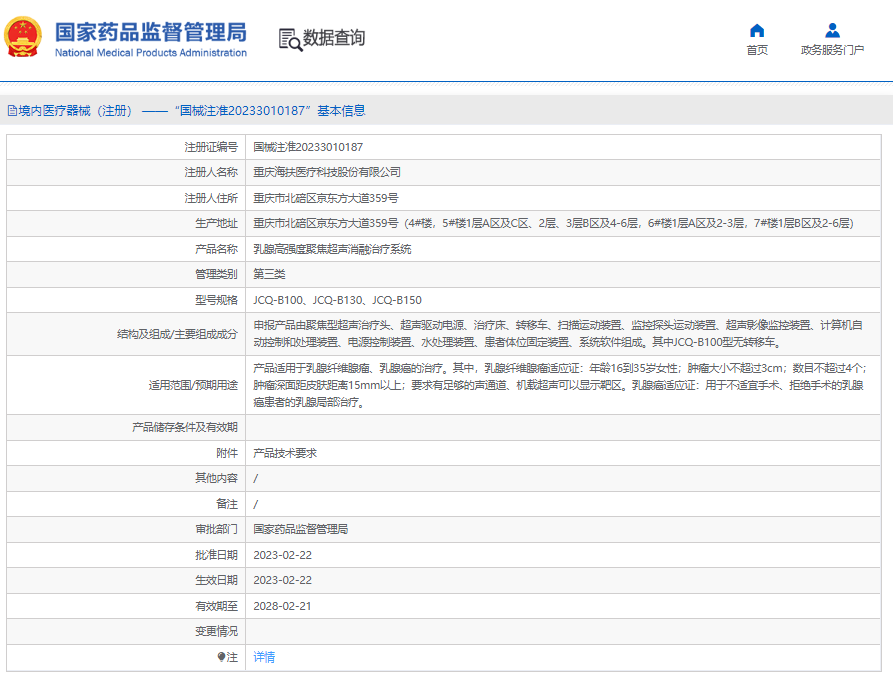This screenshot has width=893, height=678.
Task: Open the 详情 link
Action: point(264,657)
